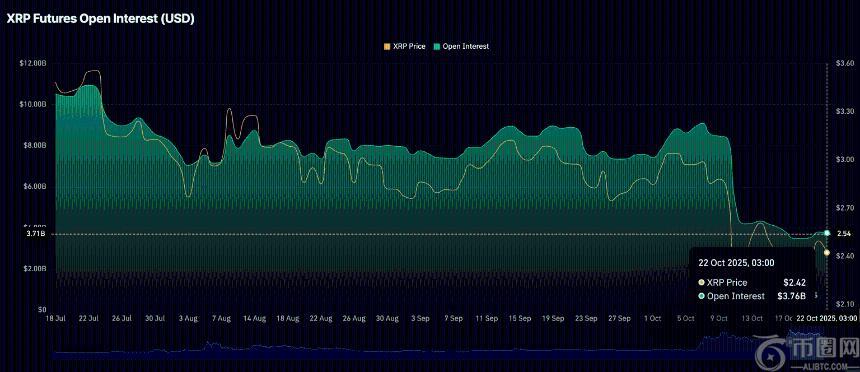
Task: Click the 7 Sep date label
Action: tap(454, 318)
